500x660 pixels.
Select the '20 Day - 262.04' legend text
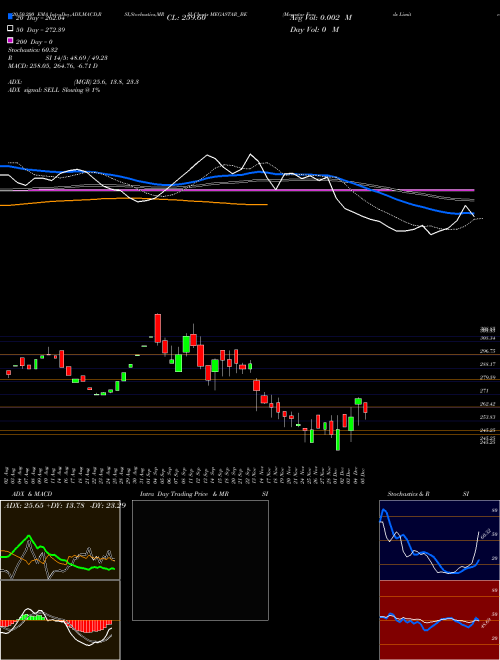40,17
